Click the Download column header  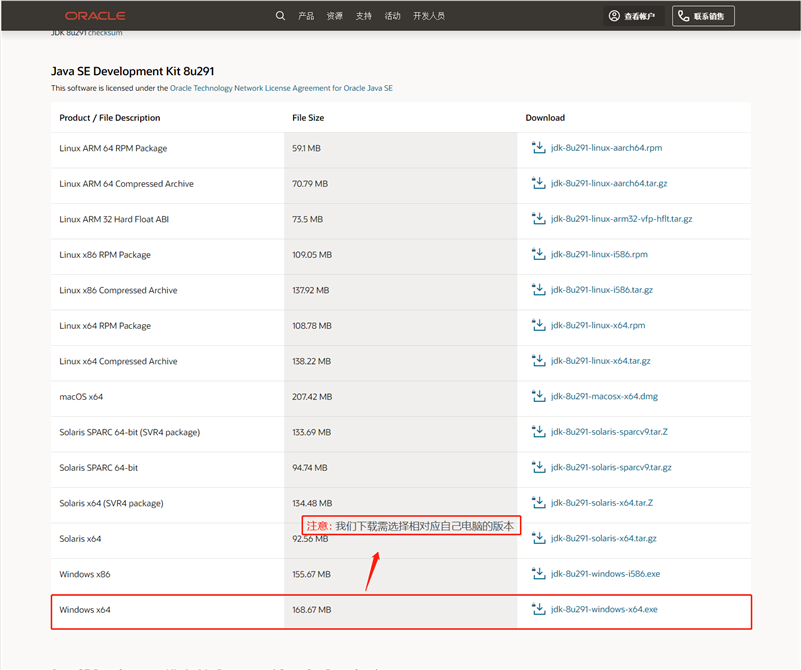pos(545,117)
